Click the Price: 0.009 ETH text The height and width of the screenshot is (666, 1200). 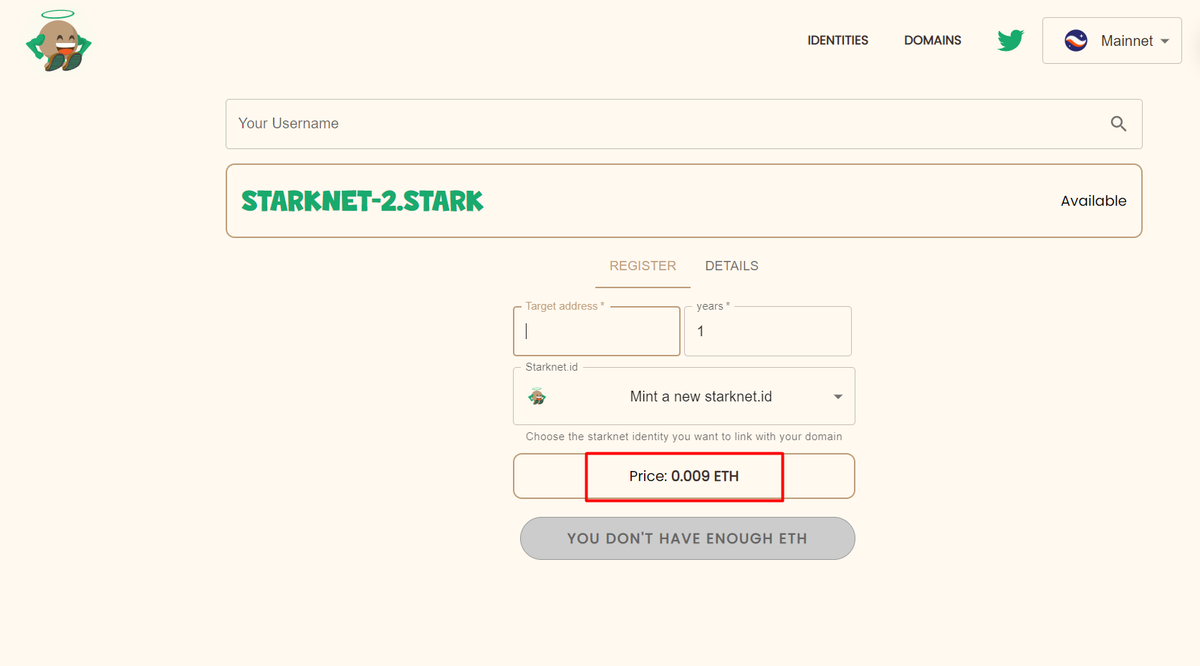coord(684,476)
